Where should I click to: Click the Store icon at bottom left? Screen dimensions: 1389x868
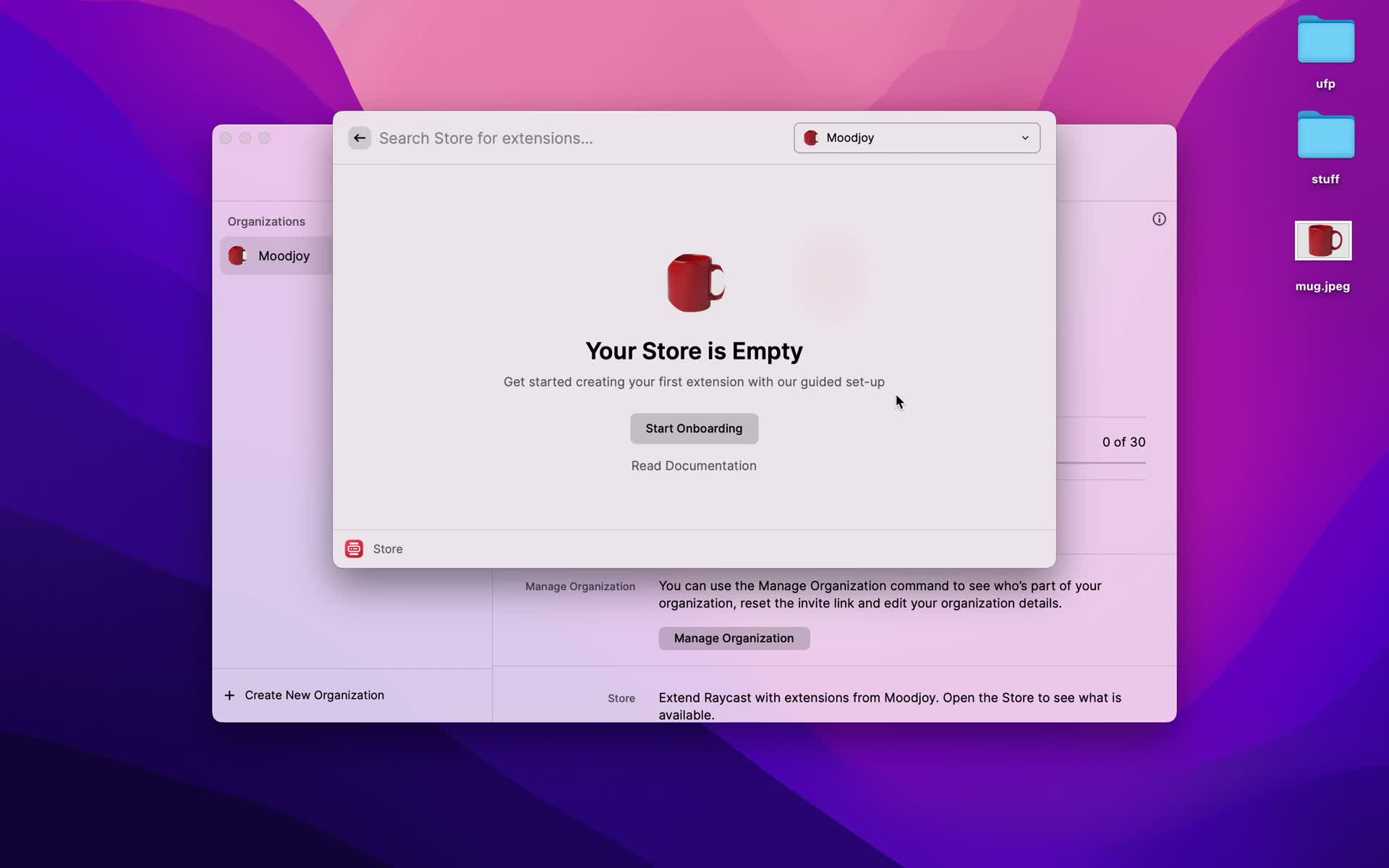(x=354, y=548)
